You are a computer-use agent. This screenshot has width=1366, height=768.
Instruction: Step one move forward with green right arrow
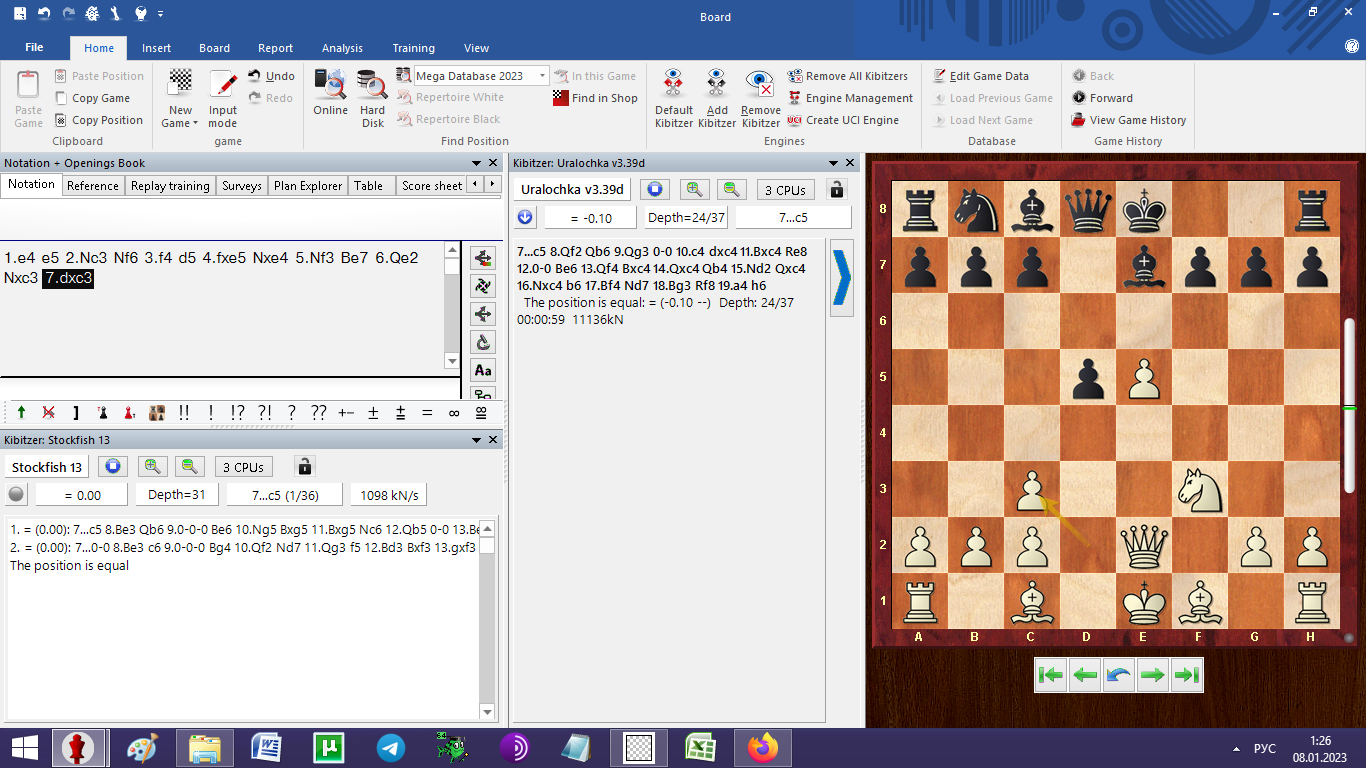(x=1153, y=675)
